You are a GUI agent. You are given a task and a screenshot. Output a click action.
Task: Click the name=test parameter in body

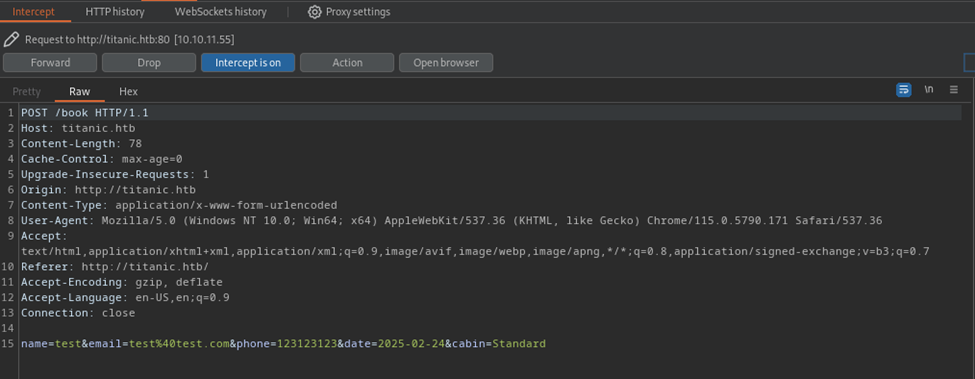click(51, 344)
